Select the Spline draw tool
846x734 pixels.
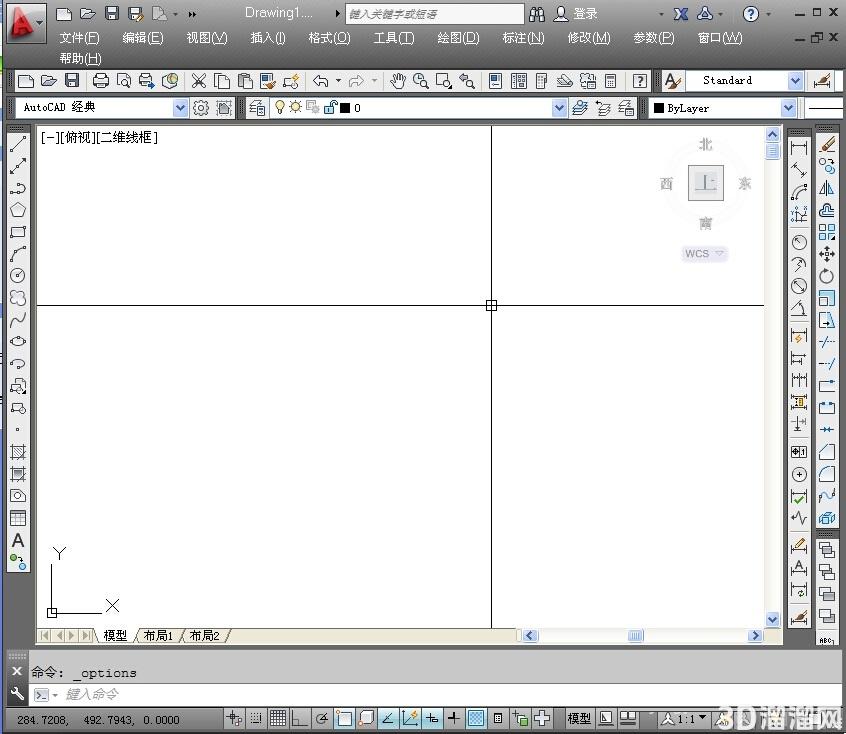[x=18, y=320]
